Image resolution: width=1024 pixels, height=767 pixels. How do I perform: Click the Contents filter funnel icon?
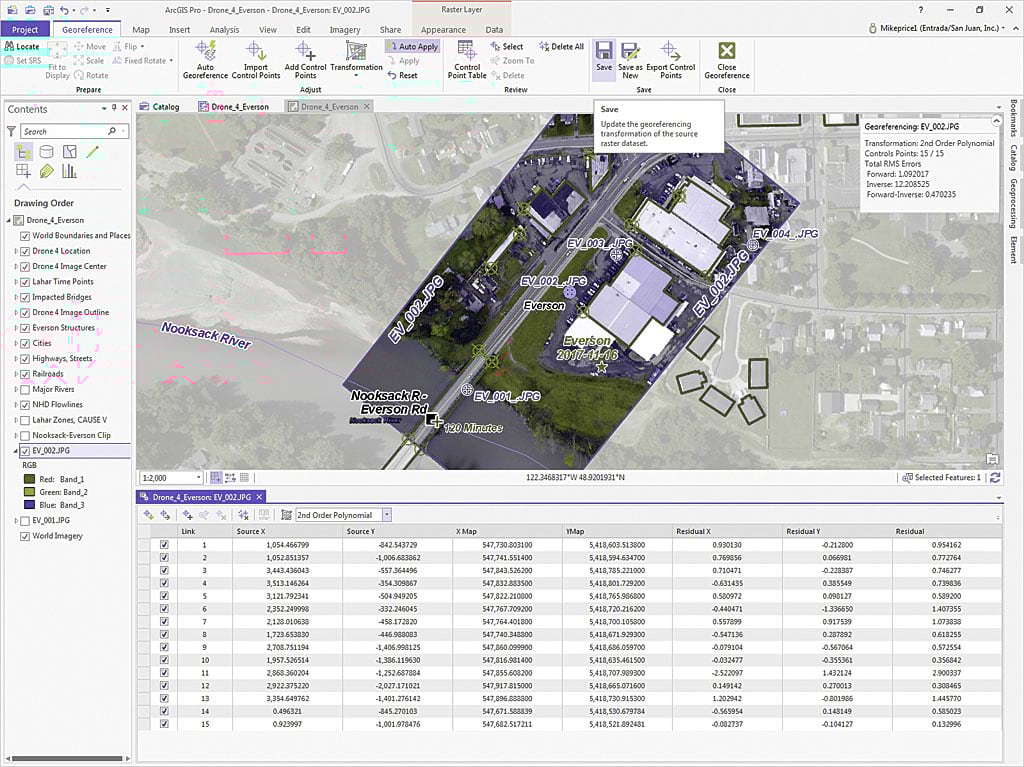pyautogui.click(x=11, y=131)
